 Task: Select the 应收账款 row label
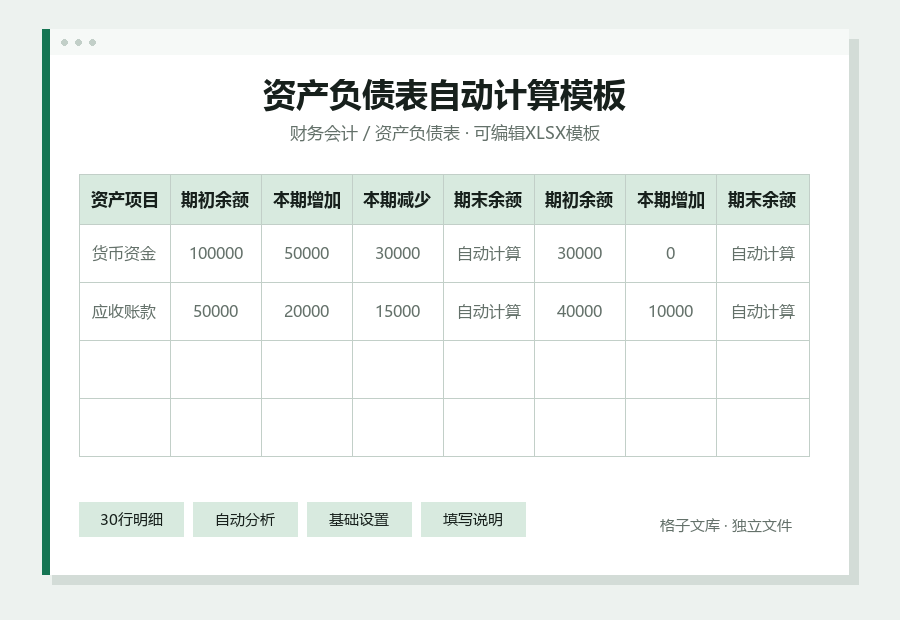pyautogui.click(x=125, y=311)
